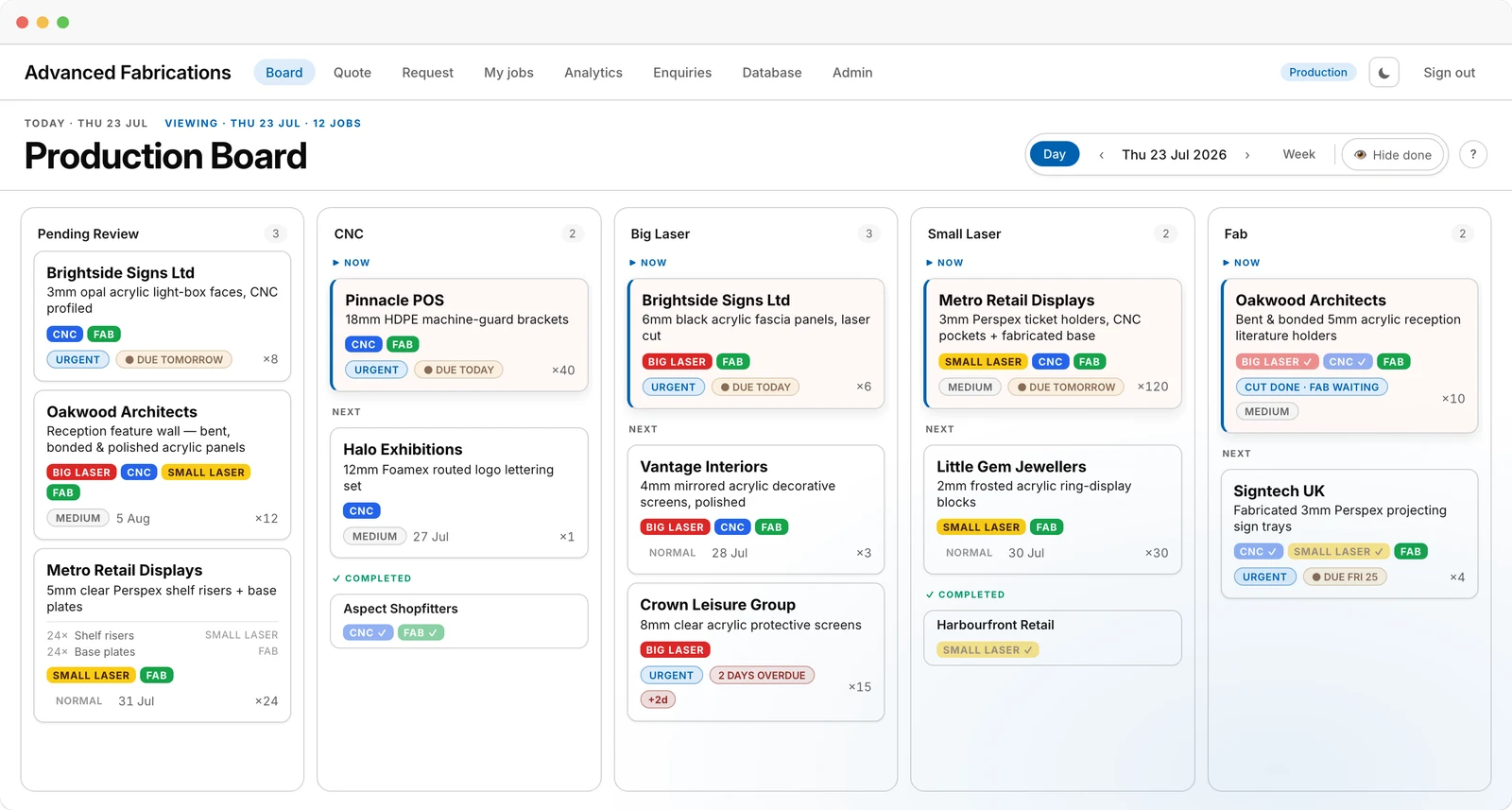The width and height of the screenshot is (1512, 810).
Task: Open the Admin tab
Action: [x=852, y=73]
